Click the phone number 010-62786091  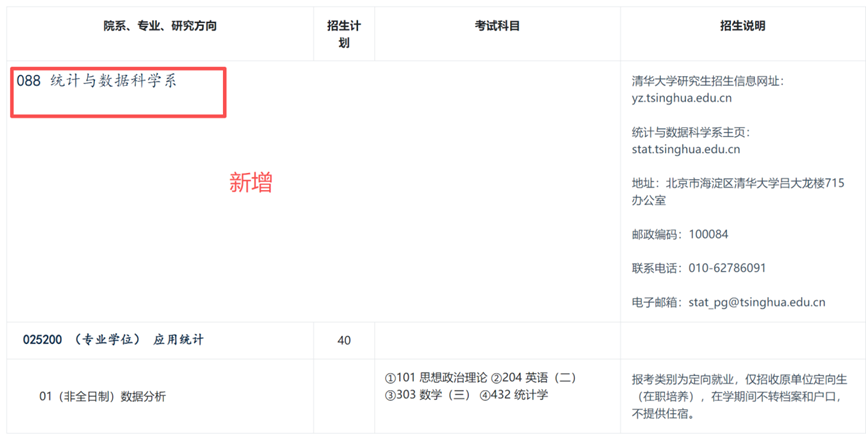pyautogui.click(x=728, y=268)
